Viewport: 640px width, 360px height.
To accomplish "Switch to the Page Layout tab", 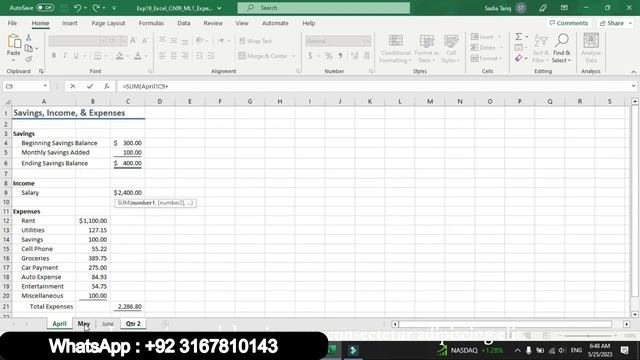I will pyautogui.click(x=108, y=23).
